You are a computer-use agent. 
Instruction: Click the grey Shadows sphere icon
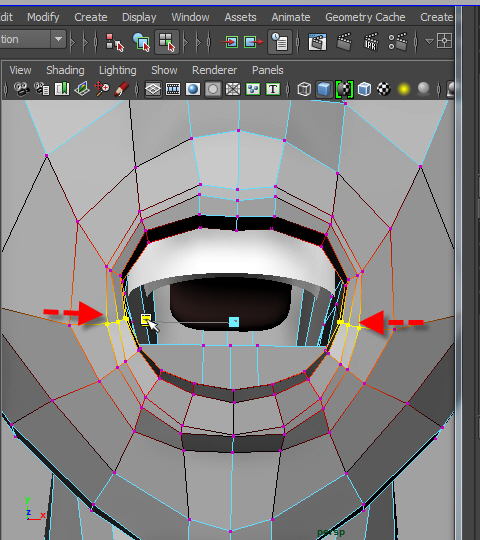coord(423,89)
